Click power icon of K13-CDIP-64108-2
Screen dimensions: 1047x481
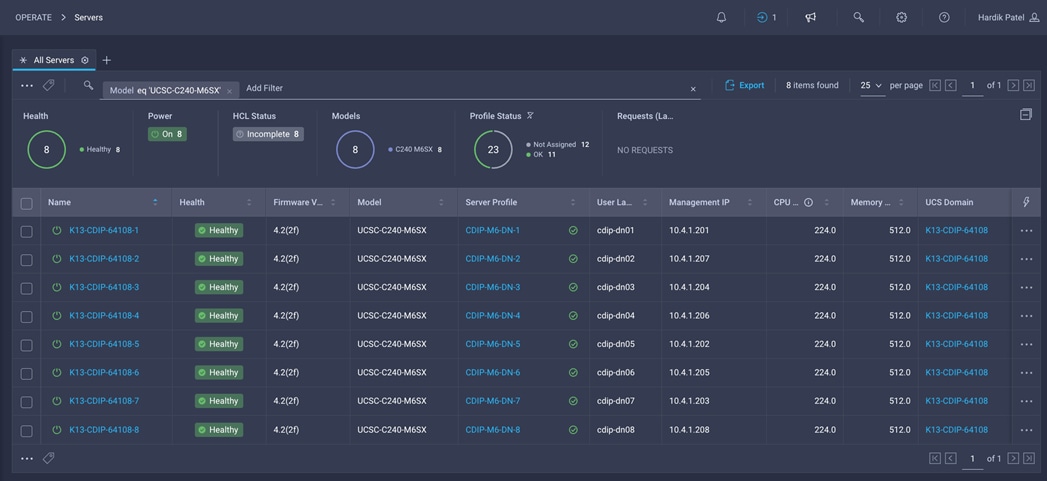[x=57, y=259]
